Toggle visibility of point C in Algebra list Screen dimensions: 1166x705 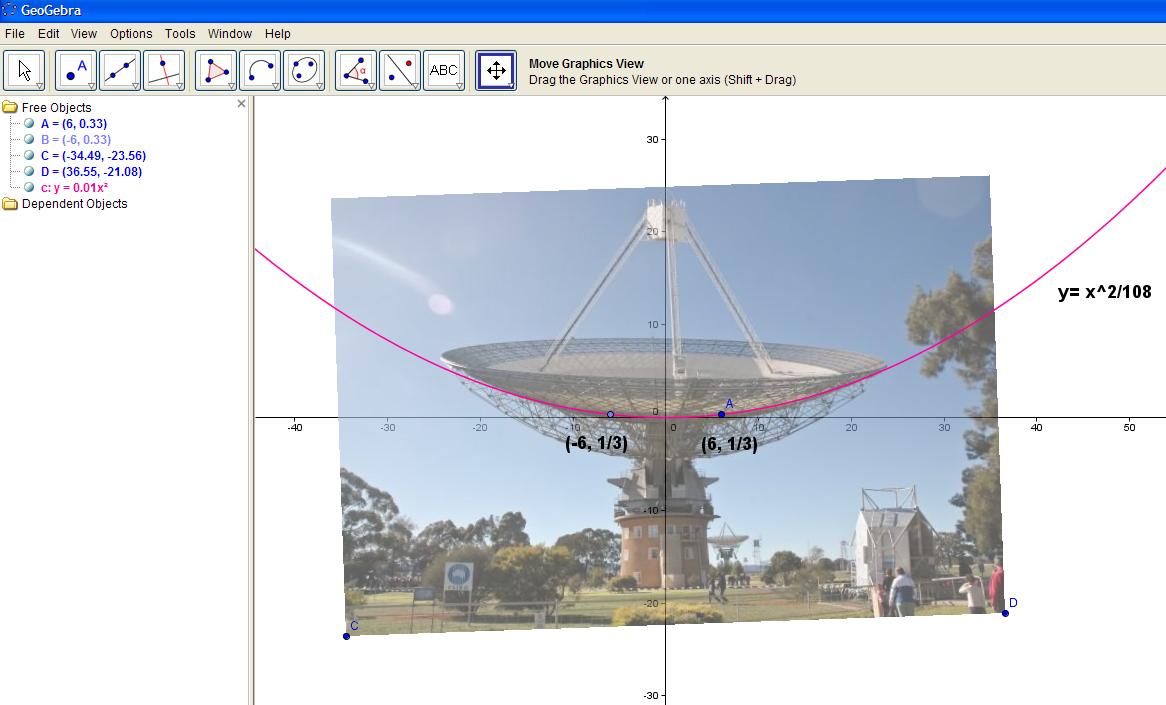(x=29, y=155)
